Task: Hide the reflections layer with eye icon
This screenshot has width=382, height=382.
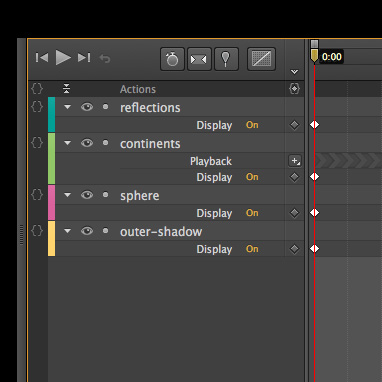Action: (87, 107)
